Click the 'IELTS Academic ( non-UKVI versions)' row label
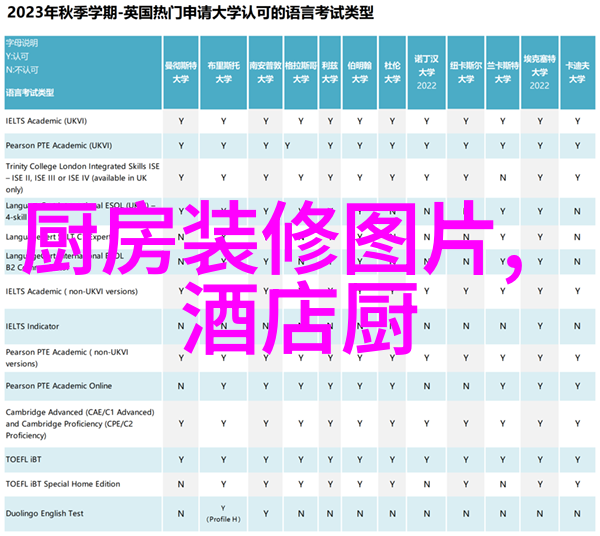The image size is (600, 536). click(72, 292)
